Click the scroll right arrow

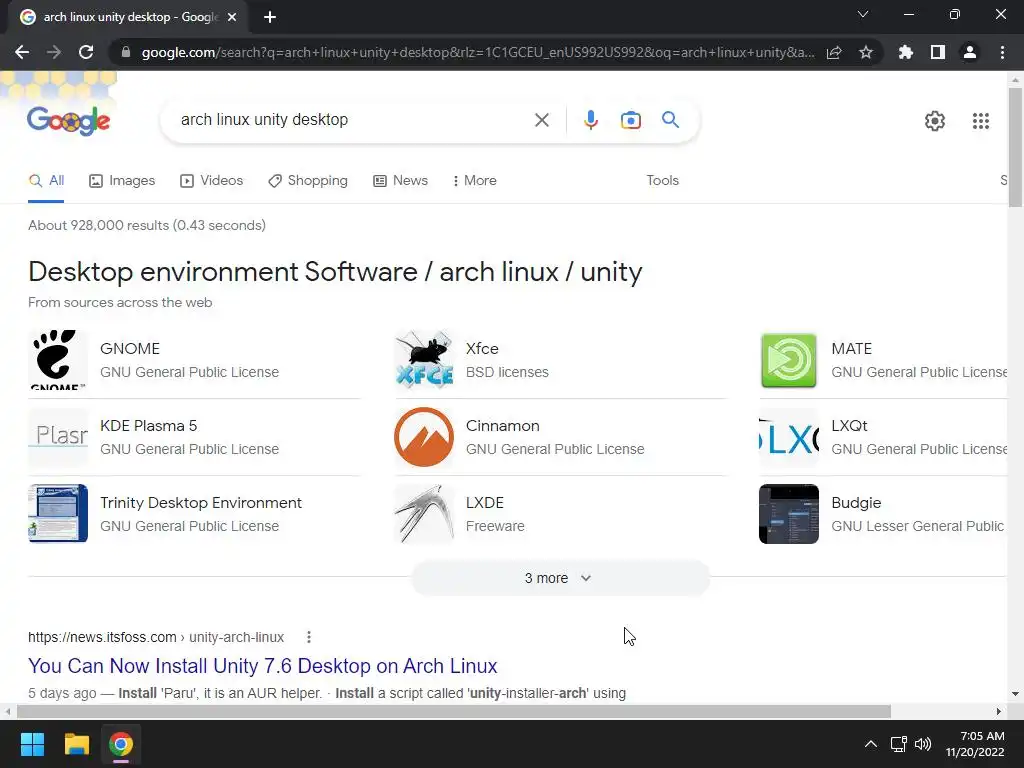(999, 711)
